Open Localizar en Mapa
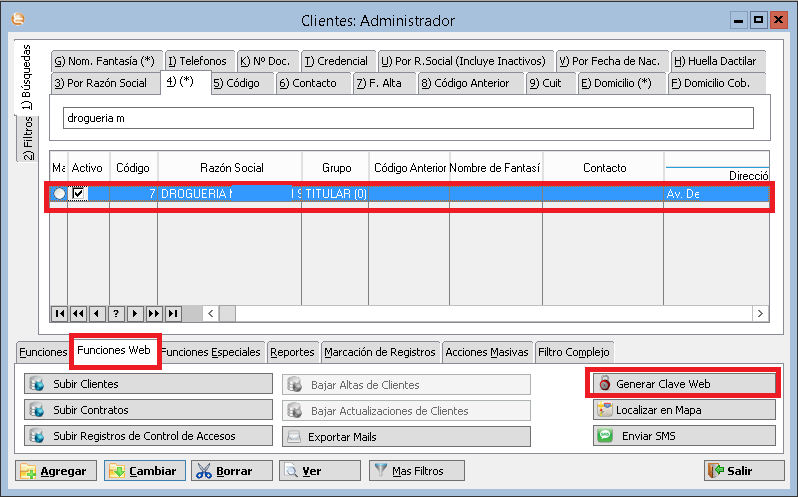 click(684, 410)
